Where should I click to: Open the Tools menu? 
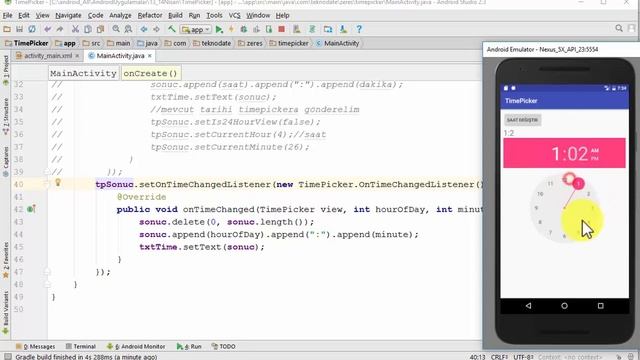click(214, 15)
